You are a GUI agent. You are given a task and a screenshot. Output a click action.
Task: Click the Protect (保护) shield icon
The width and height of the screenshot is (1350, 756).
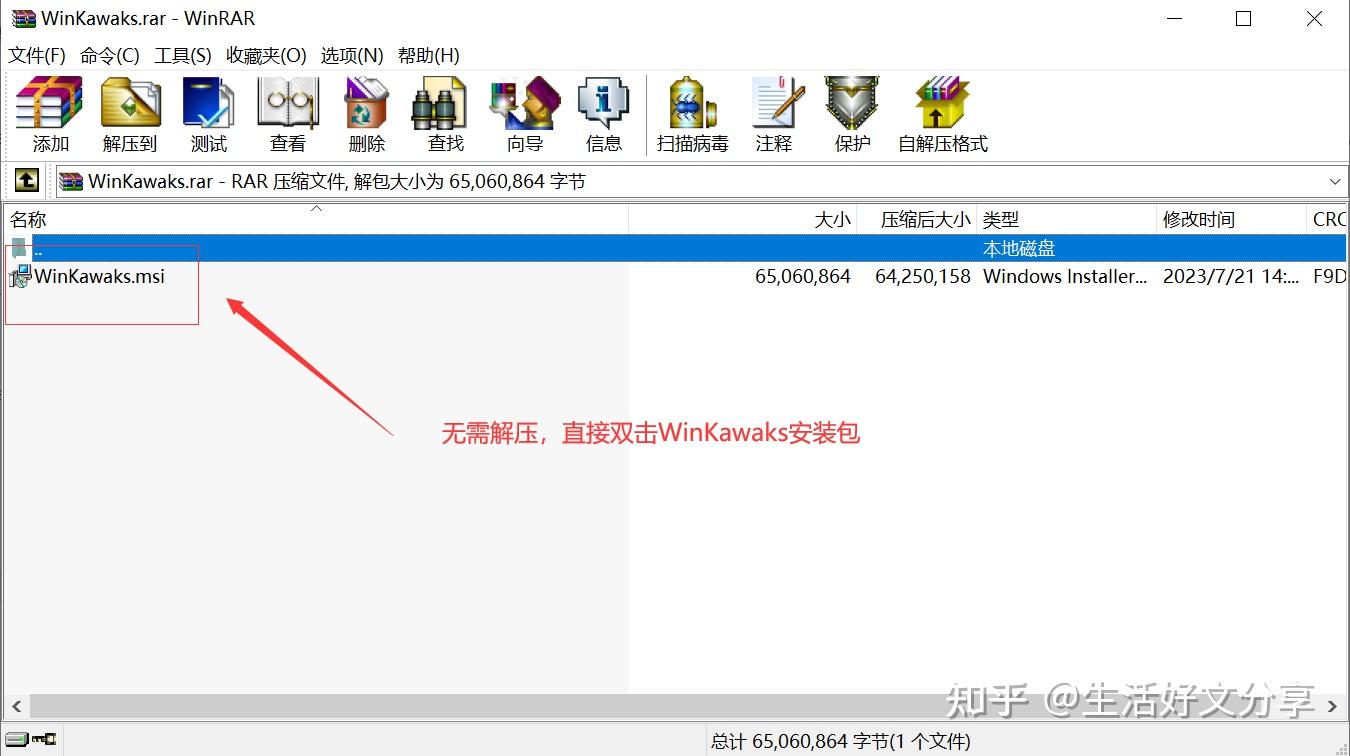pyautogui.click(x=852, y=115)
